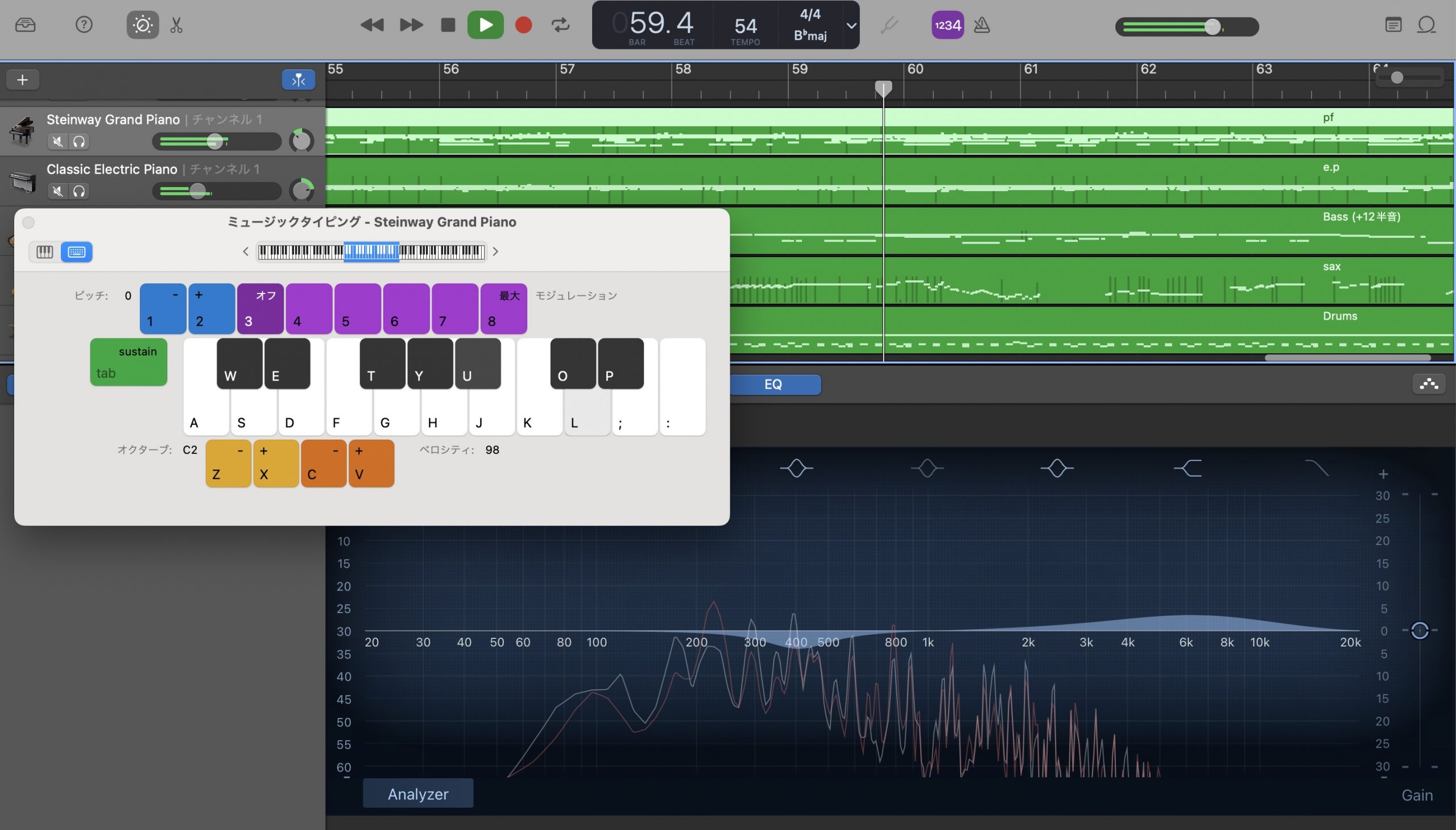1456x830 pixels.
Task: Click the tuner fork icon
Action: (889, 24)
